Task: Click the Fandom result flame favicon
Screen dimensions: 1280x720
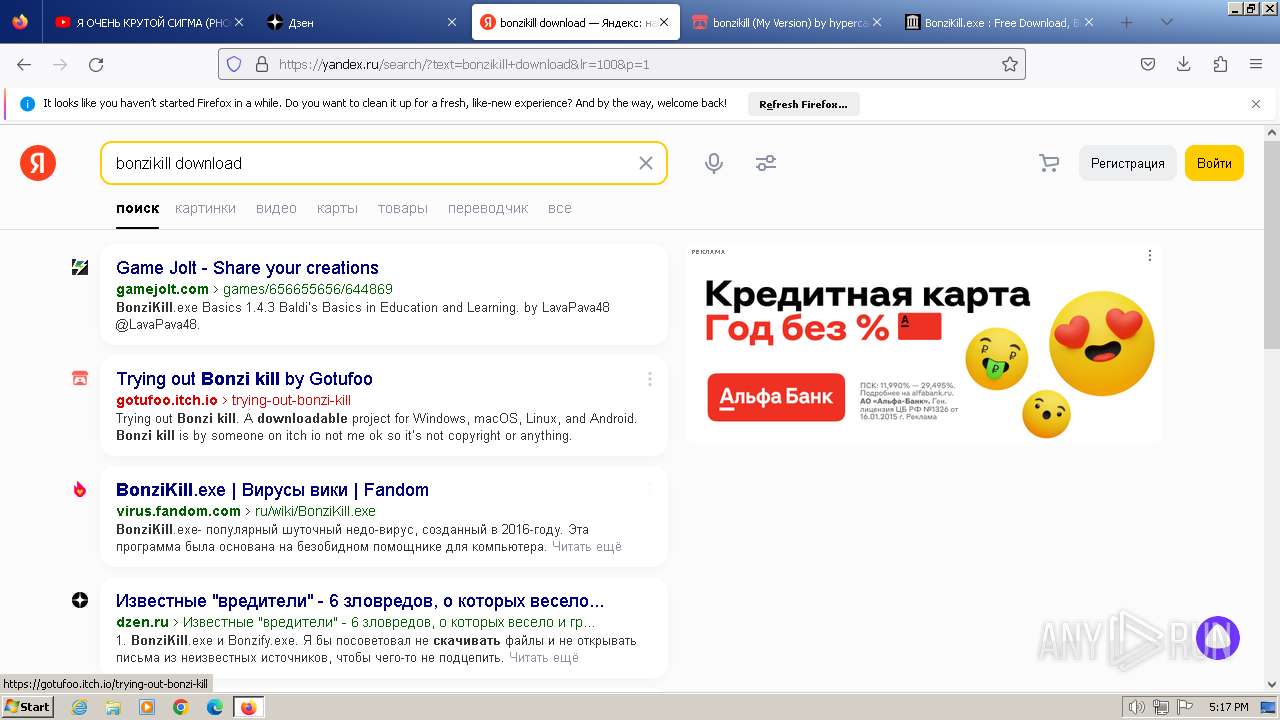Action: point(80,489)
